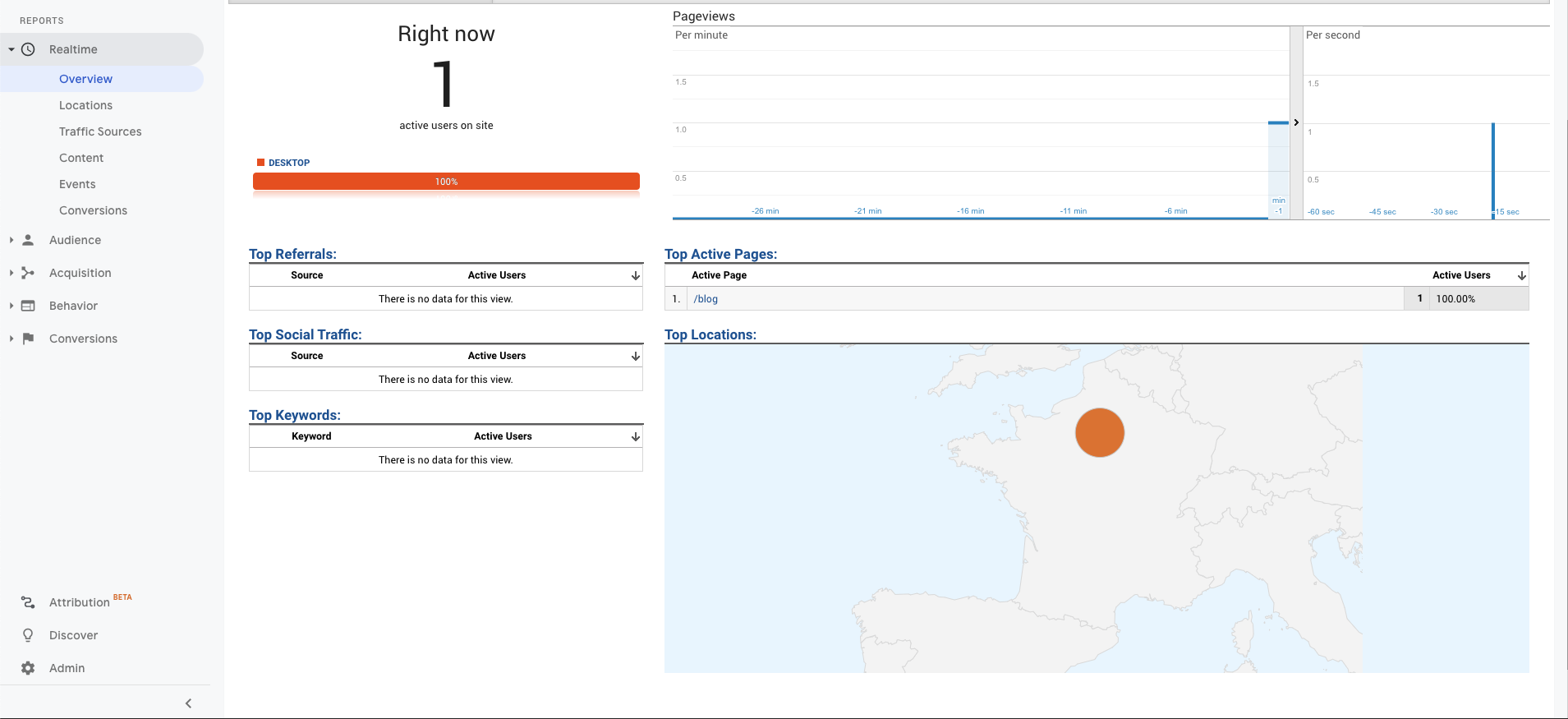The width and height of the screenshot is (1568, 719).
Task: Open the Traffic Sources report
Action: 100,131
